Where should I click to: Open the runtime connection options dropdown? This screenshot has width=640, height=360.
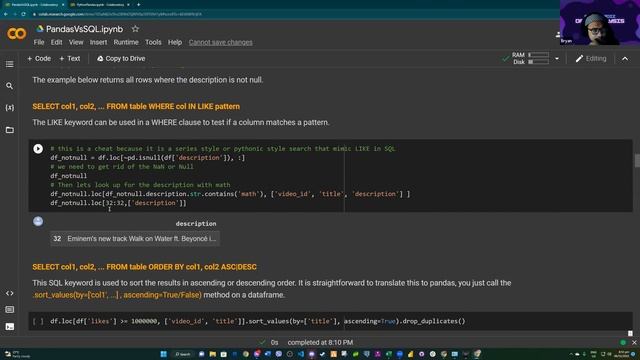coord(557,59)
